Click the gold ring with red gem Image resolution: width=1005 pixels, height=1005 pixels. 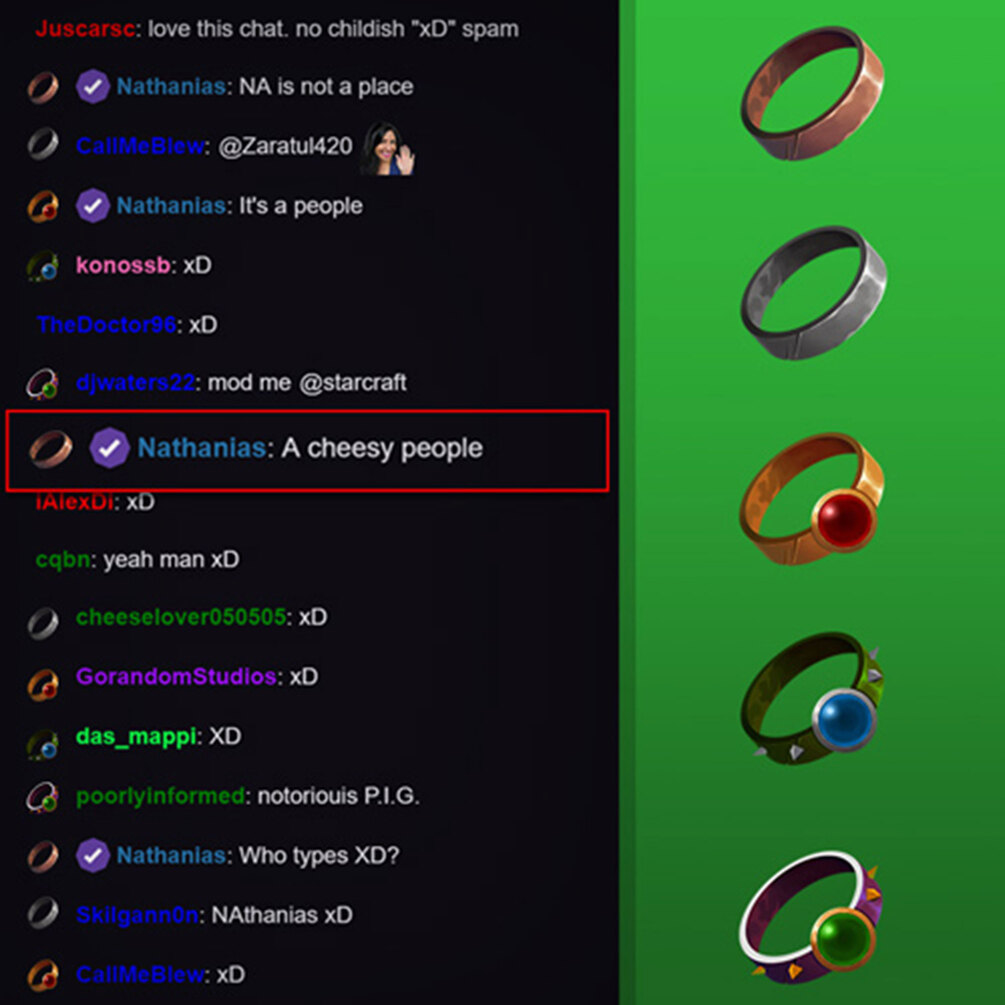click(811, 499)
